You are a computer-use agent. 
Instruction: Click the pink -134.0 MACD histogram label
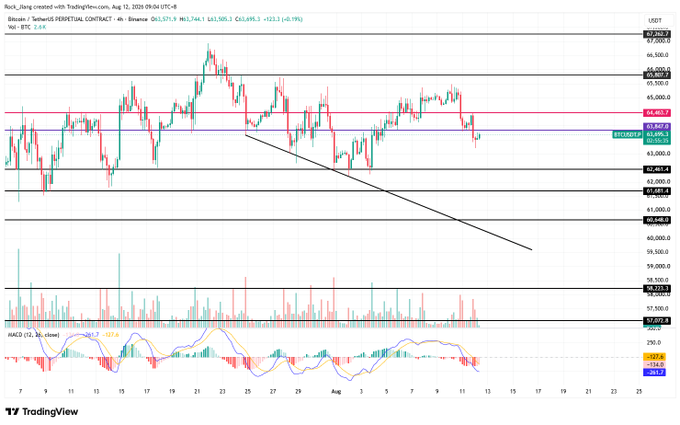pyautogui.click(x=655, y=365)
